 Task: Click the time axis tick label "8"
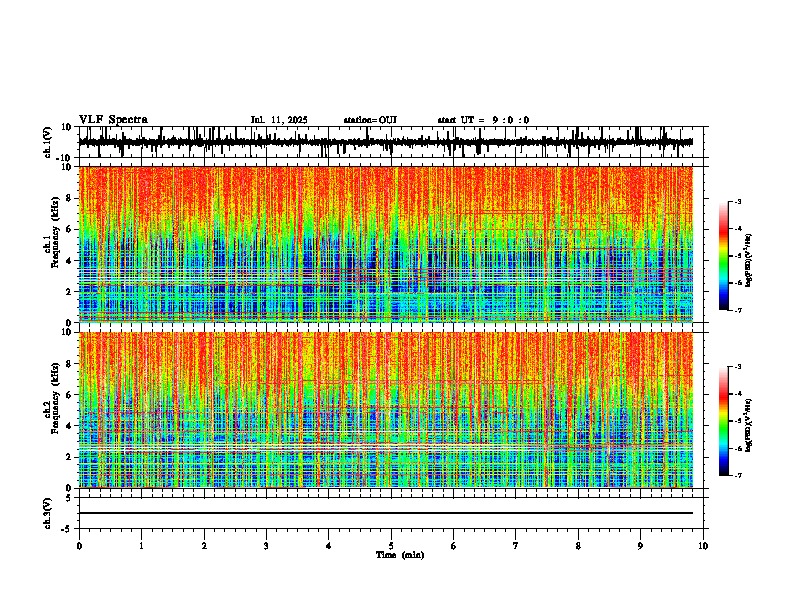[x=578, y=546]
